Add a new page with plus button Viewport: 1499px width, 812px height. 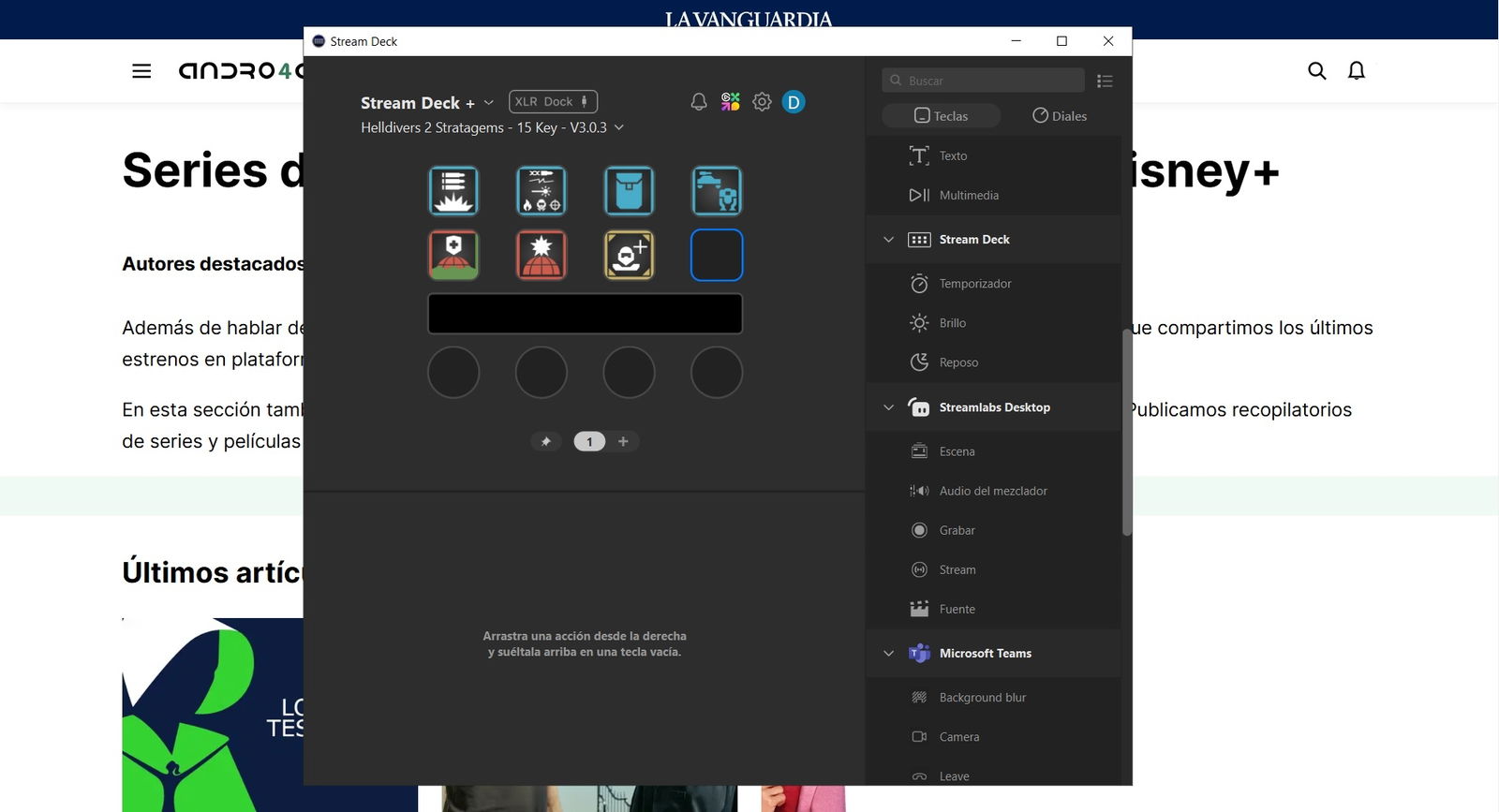point(623,441)
